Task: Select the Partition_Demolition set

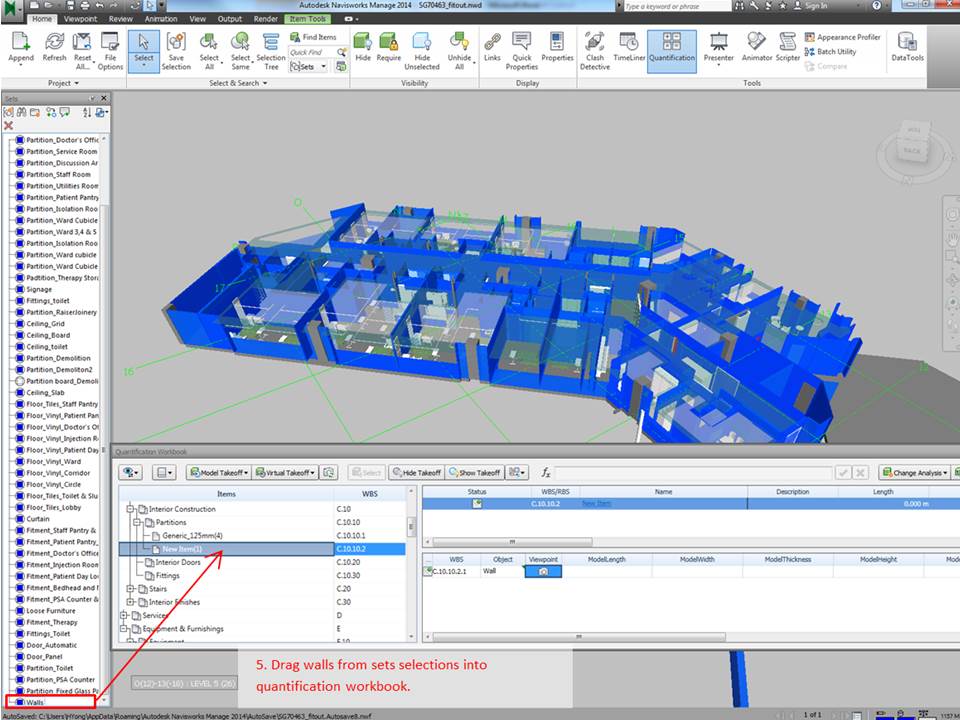Action: point(58,358)
